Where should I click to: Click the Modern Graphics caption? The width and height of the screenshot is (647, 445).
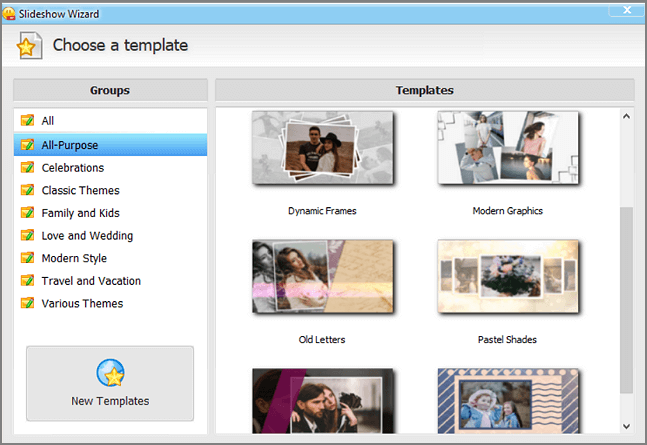[x=508, y=211]
